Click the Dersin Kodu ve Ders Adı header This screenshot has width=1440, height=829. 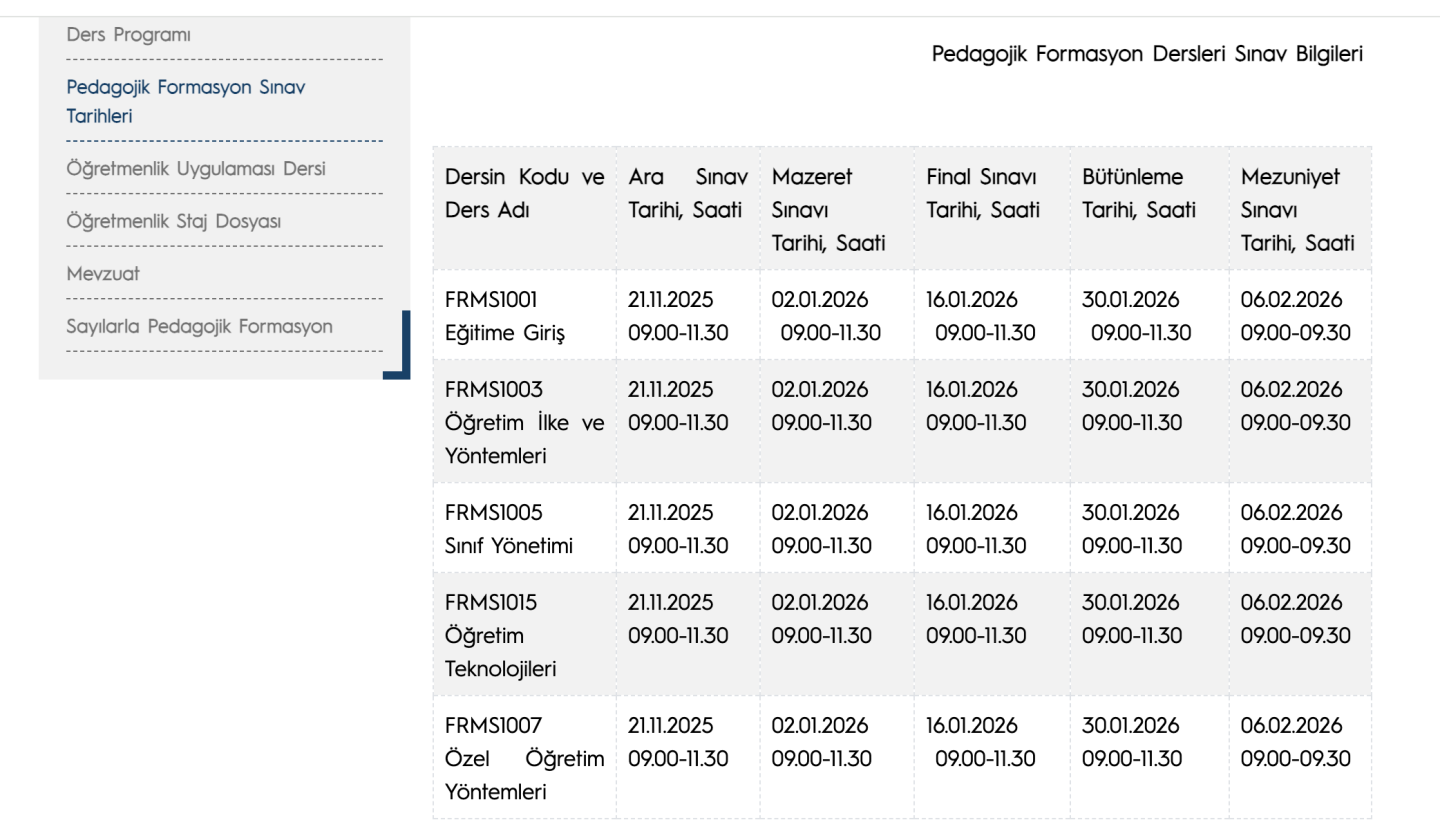click(524, 194)
